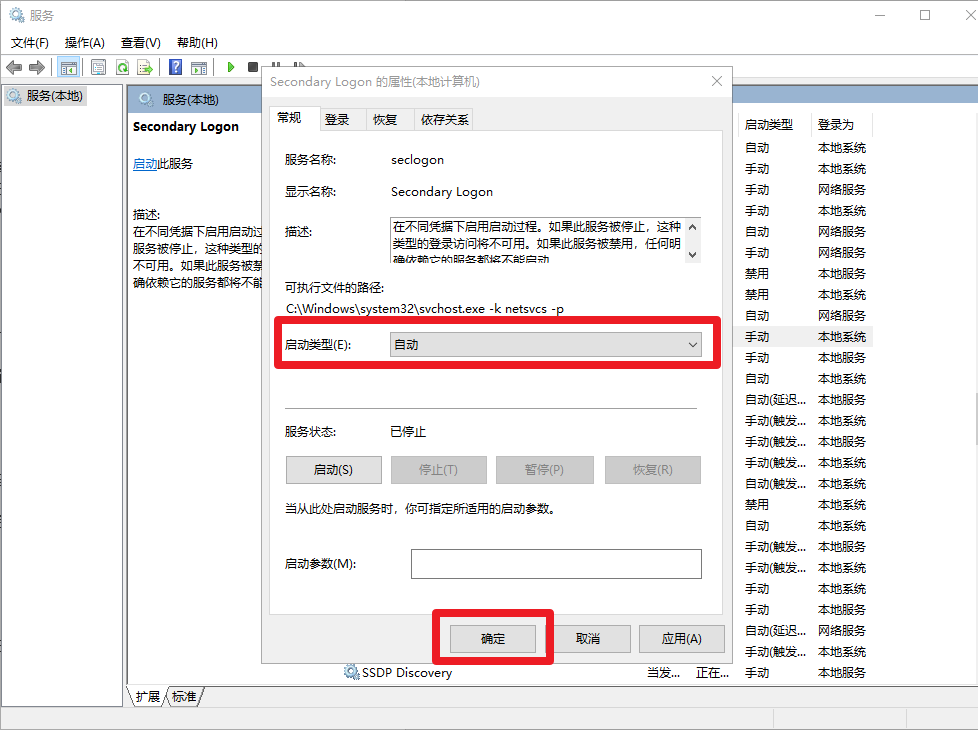This screenshot has height=730, width=978.
Task: Click the Back navigation arrow
Action: tap(13, 67)
